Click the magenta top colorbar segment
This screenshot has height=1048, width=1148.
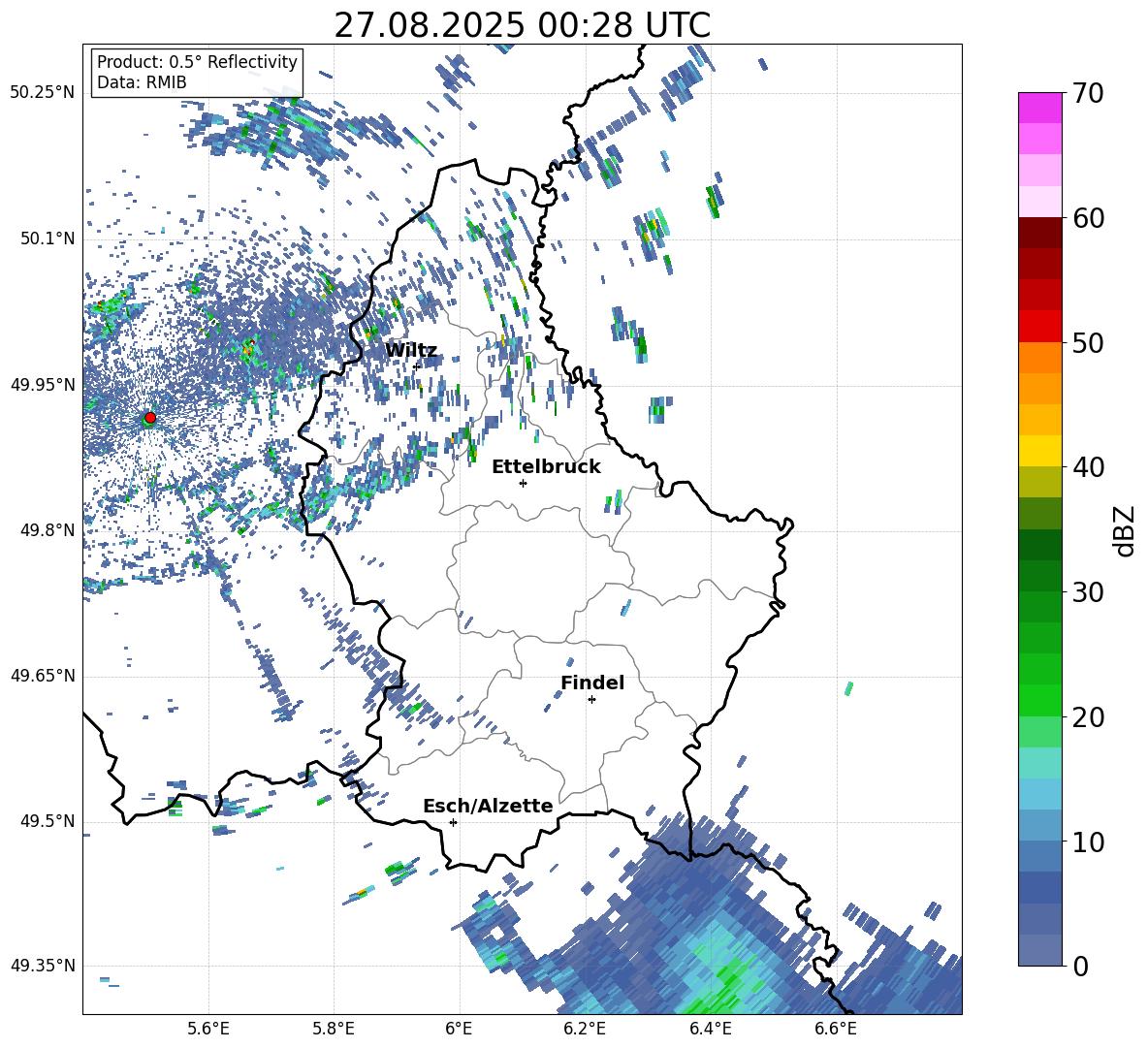click(x=1039, y=108)
